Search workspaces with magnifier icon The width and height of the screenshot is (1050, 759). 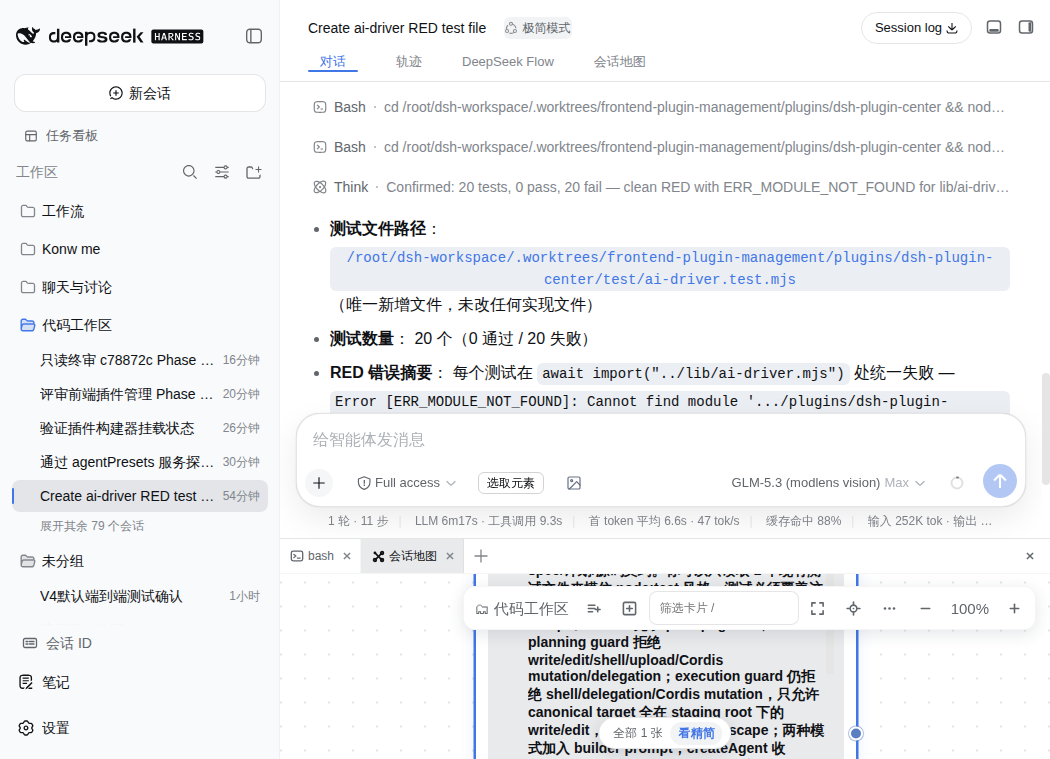190,172
